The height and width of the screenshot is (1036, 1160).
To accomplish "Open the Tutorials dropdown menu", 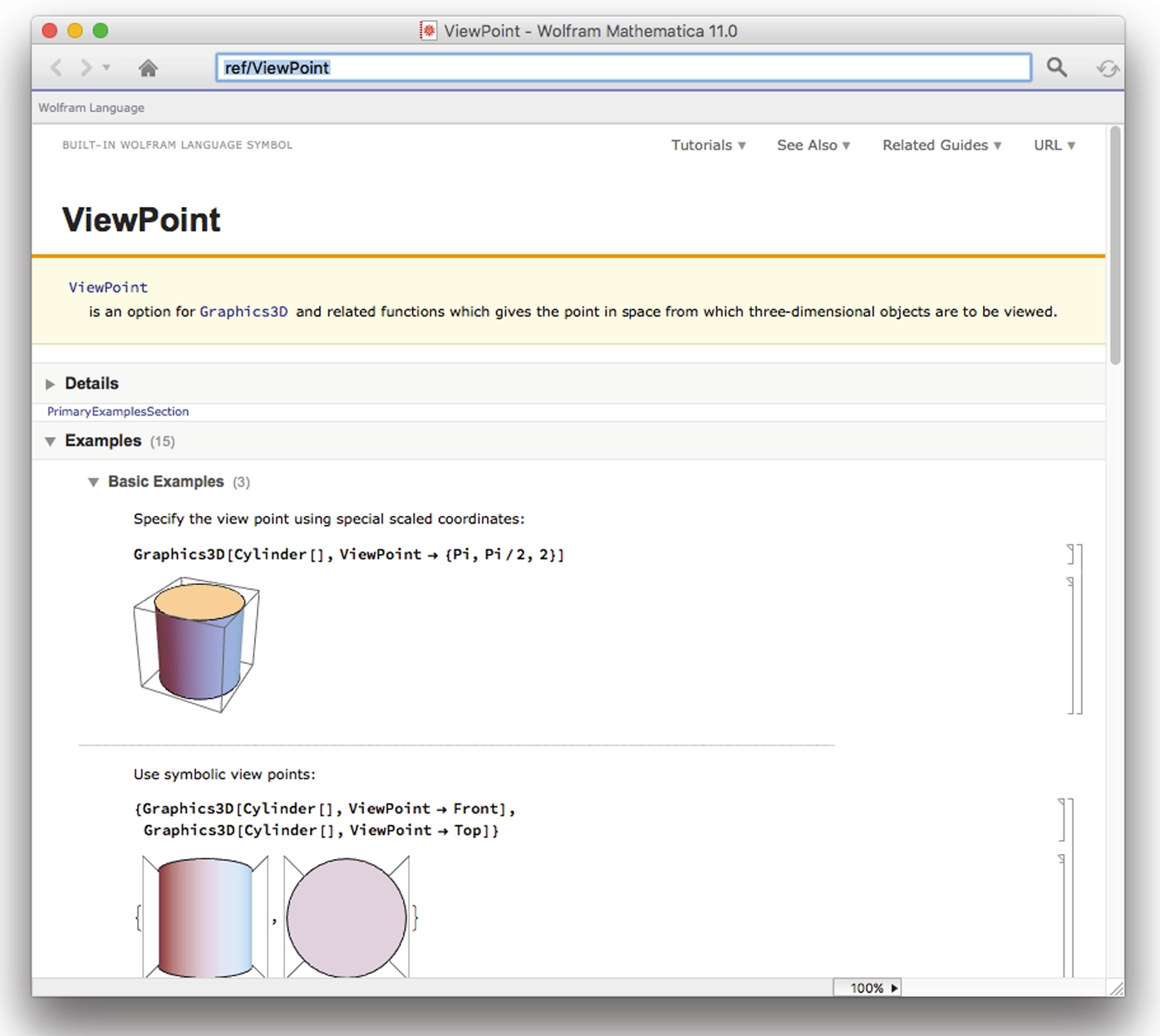I will pyautogui.click(x=708, y=145).
